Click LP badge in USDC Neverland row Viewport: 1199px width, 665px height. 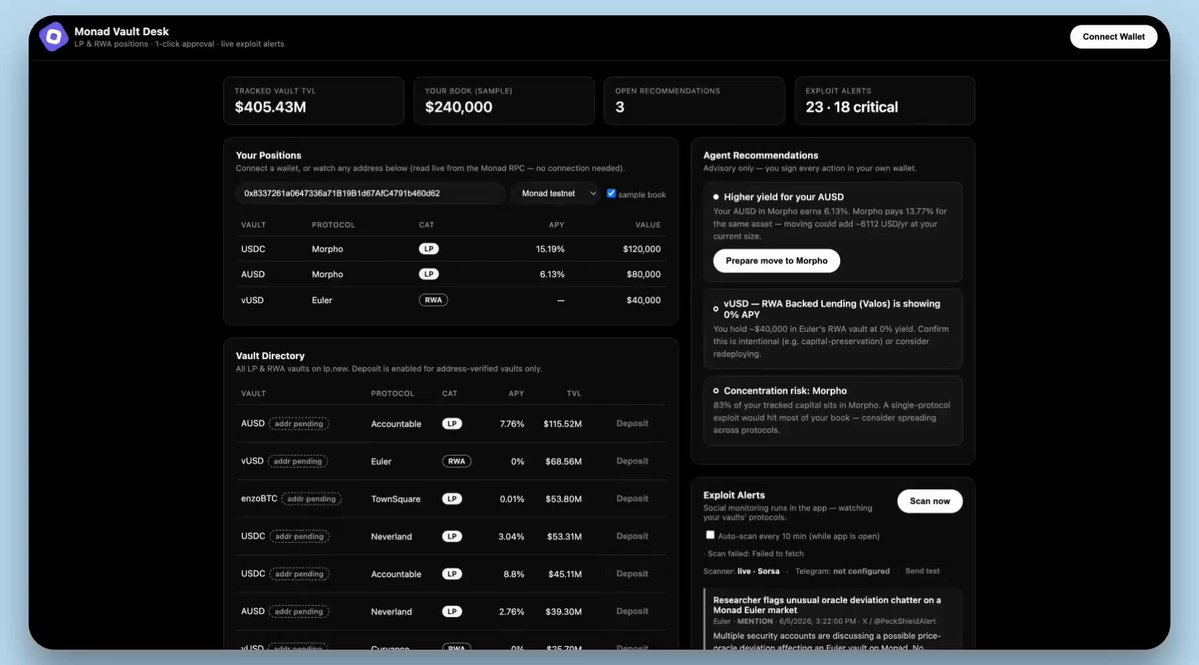click(x=452, y=536)
